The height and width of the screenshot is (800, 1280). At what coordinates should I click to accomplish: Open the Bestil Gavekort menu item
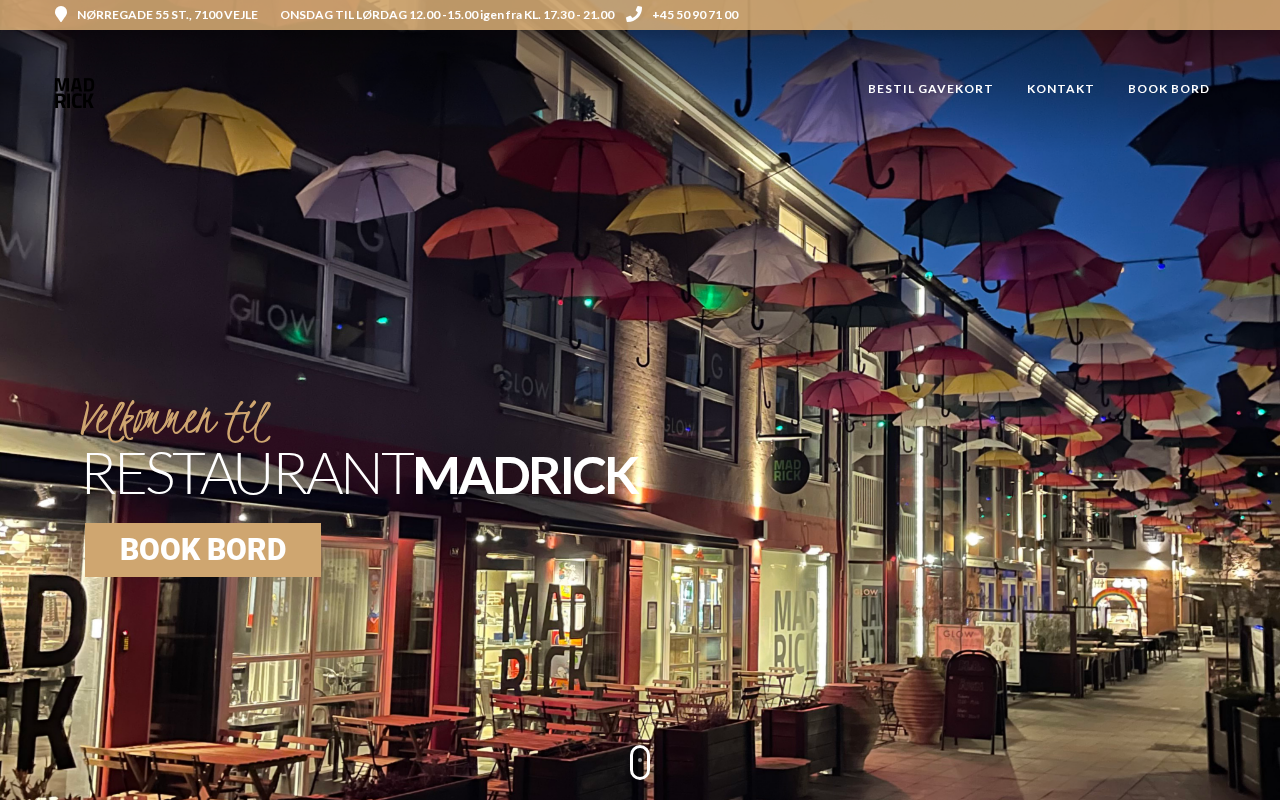tap(930, 89)
